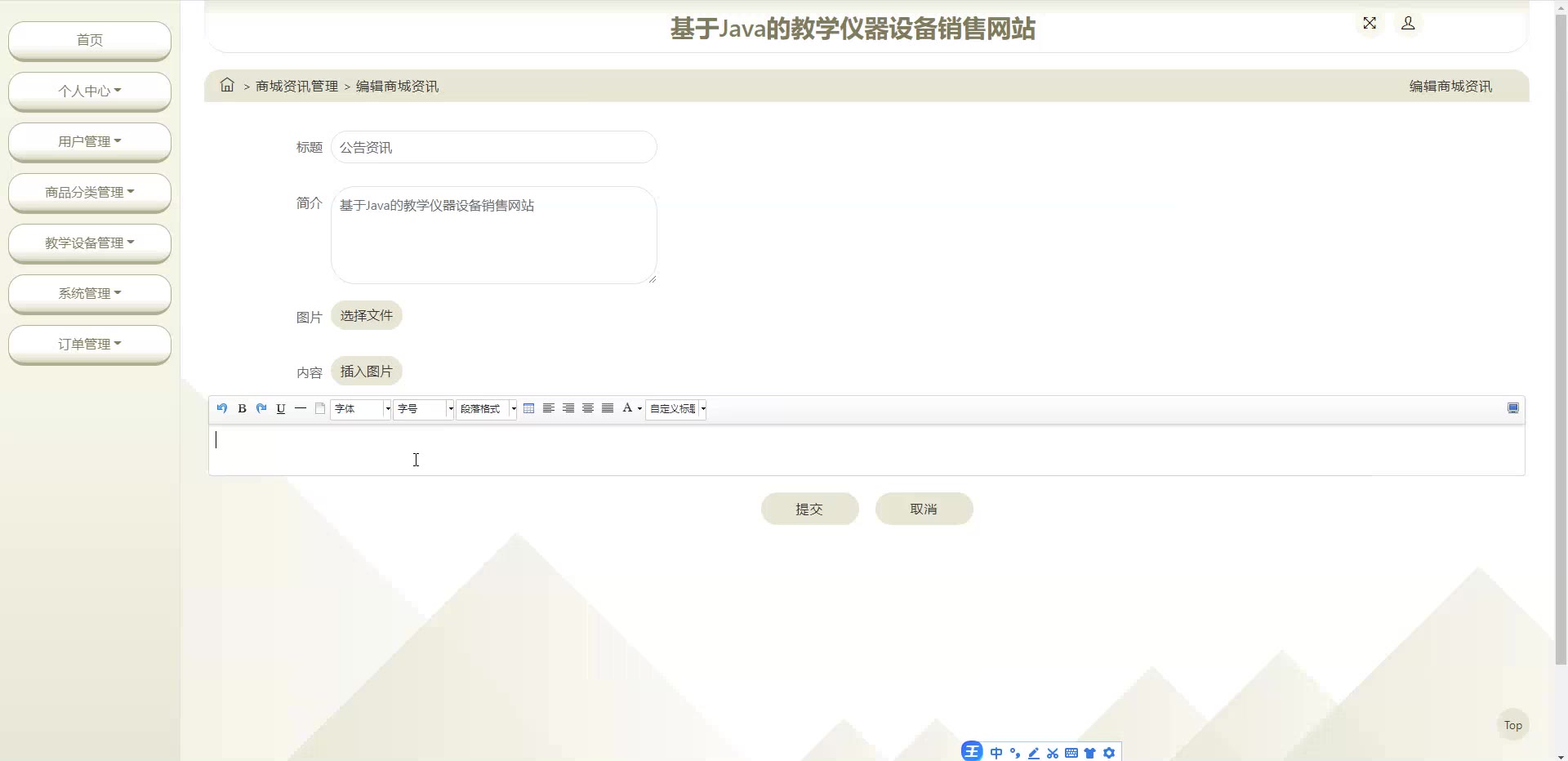The height and width of the screenshot is (761, 1568).
Task: Click the input method logo icon
Action: (972, 752)
